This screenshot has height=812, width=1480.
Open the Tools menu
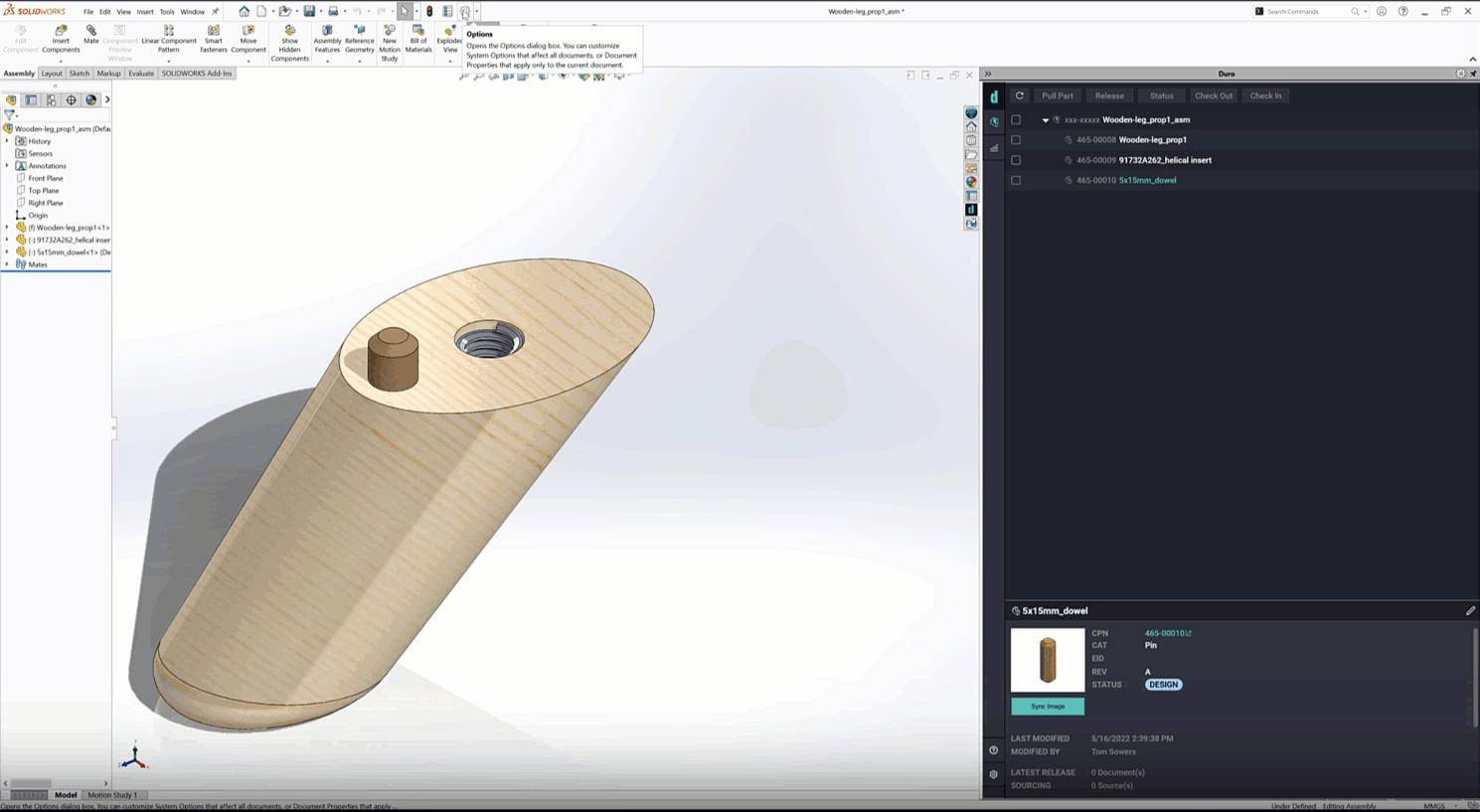pos(167,11)
